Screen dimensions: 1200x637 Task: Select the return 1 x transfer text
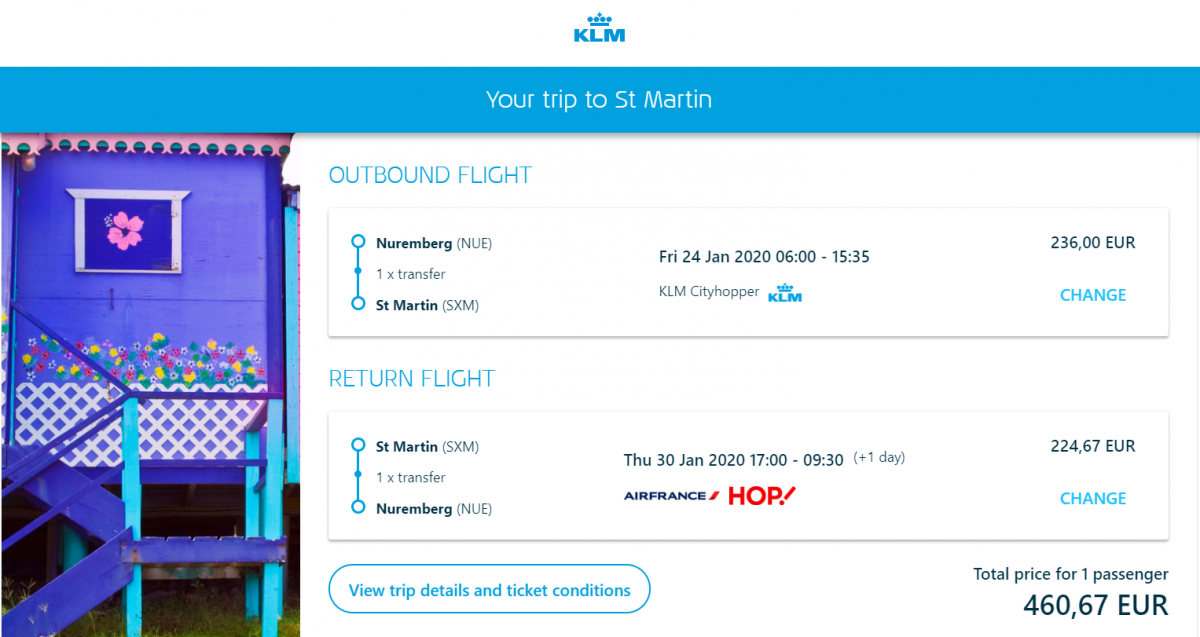(x=410, y=477)
